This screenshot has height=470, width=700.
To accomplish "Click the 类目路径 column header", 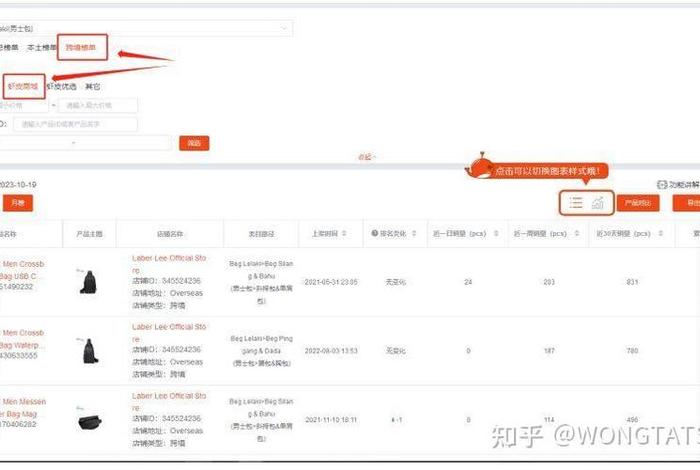I will coord(261,234).
